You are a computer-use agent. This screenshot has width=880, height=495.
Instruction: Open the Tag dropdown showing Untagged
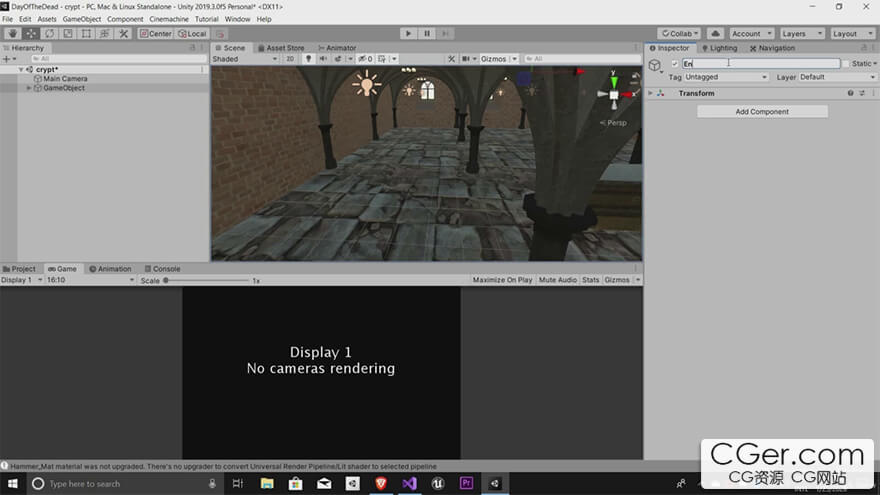pyautogui.click(x=726, y=77)
